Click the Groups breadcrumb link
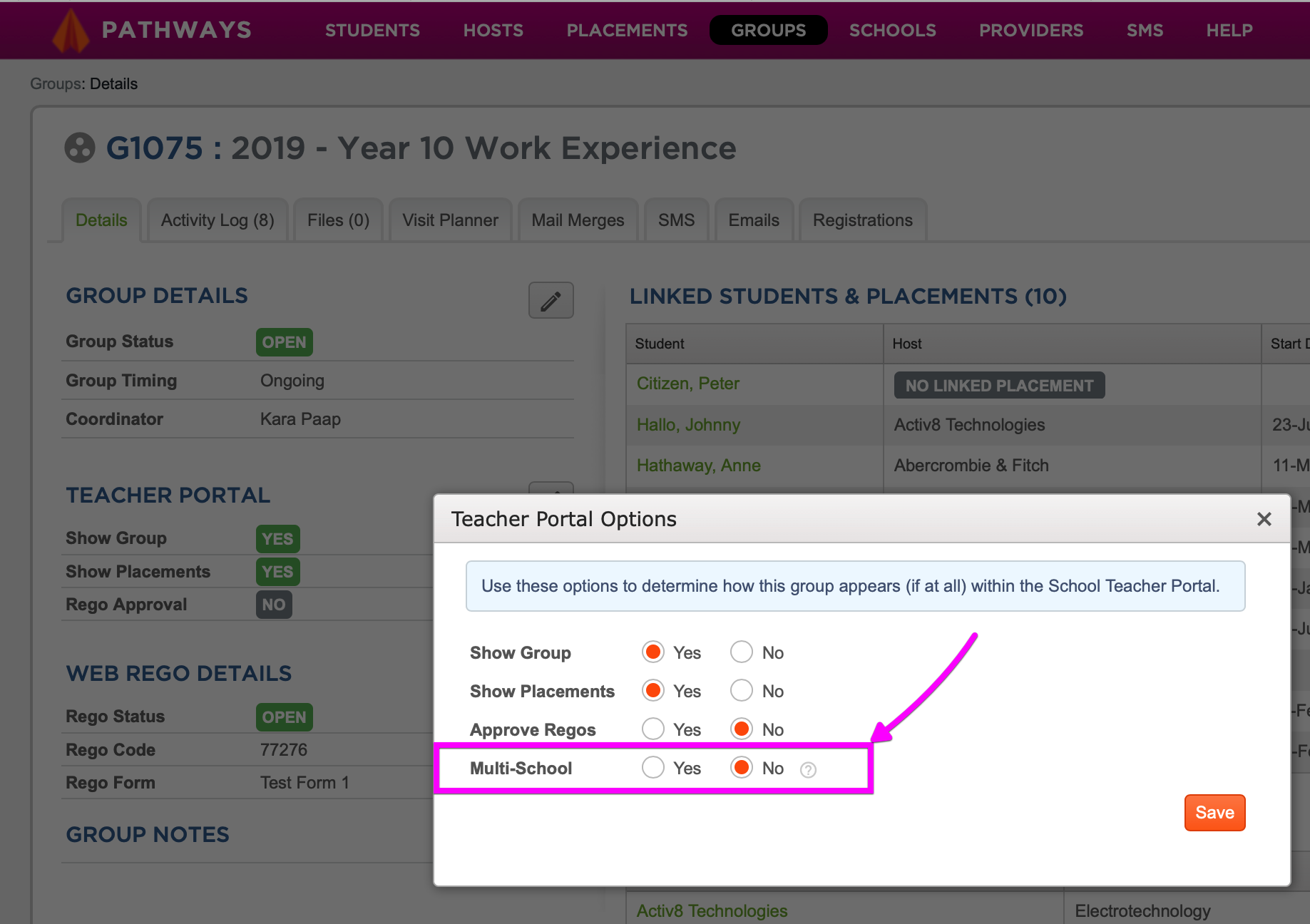This screenshot has height=924, width=1310. [54, 83]
